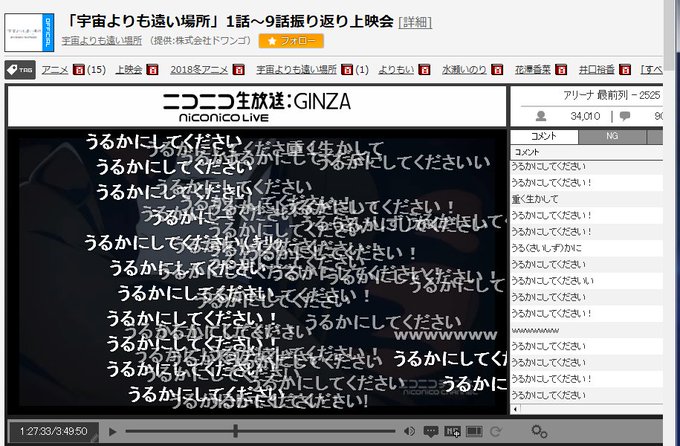Viewport: 680px width, 446px height.
Task: Open dictionary icon beside 宇宙よりも遠い場所 tag
Action: coord(347,69)
